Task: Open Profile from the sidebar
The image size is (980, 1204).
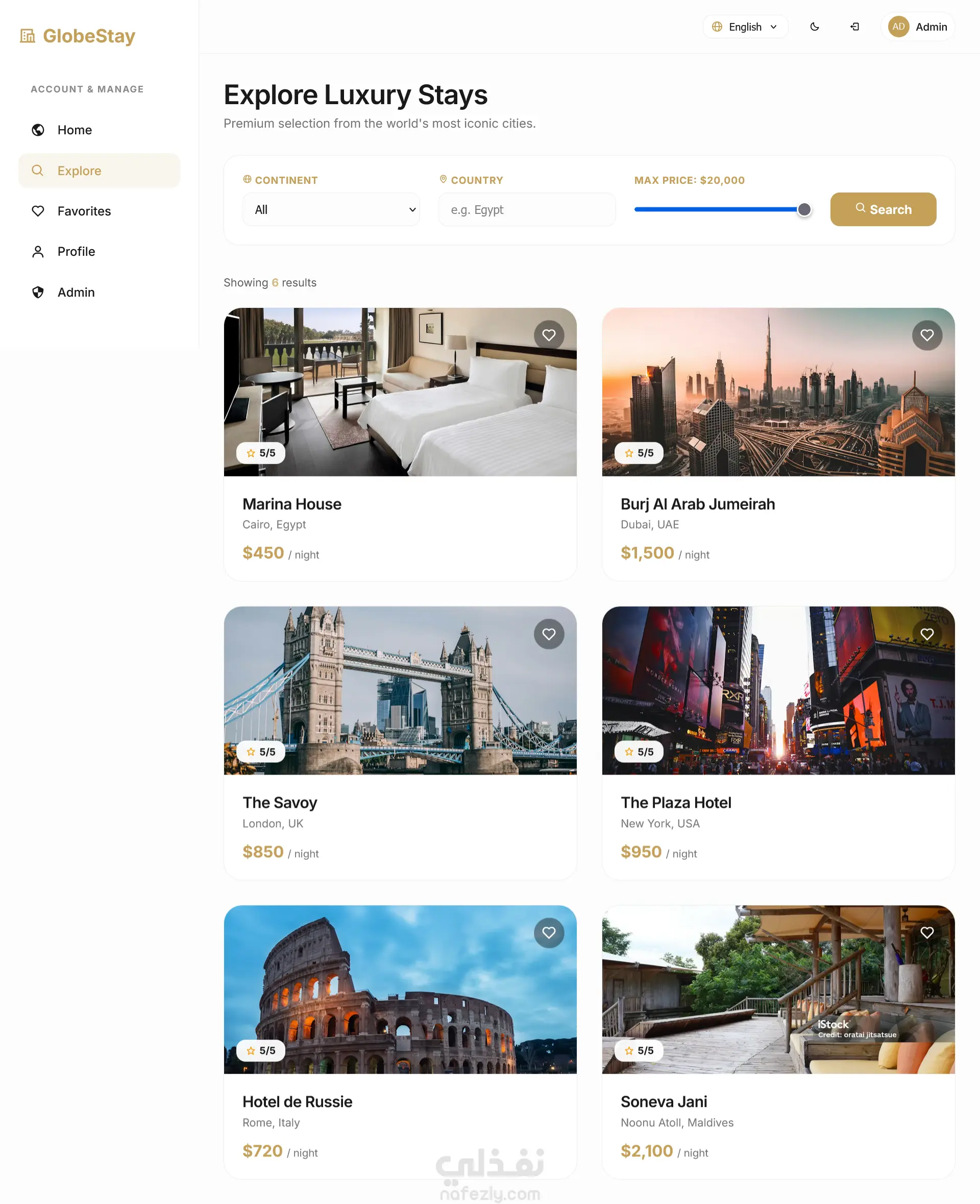Action: coord(100,252)
